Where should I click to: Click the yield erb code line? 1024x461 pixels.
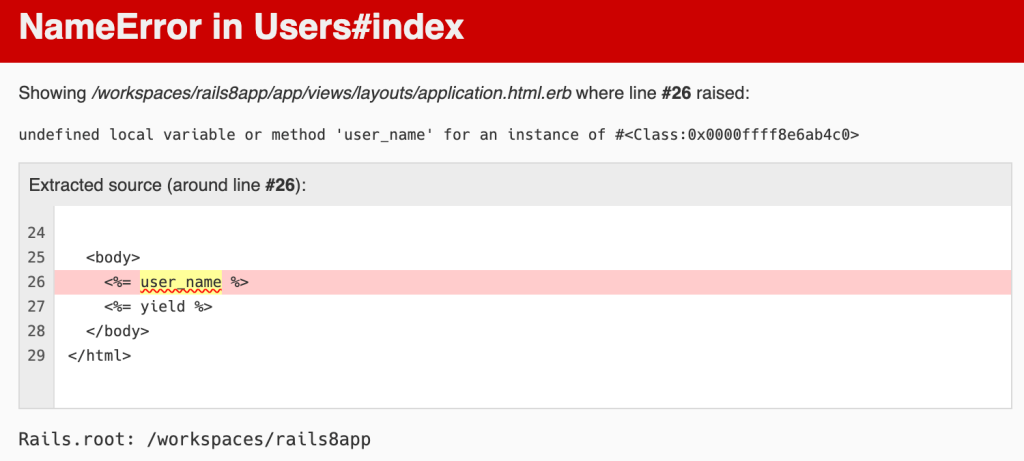[x=158, y=306]
